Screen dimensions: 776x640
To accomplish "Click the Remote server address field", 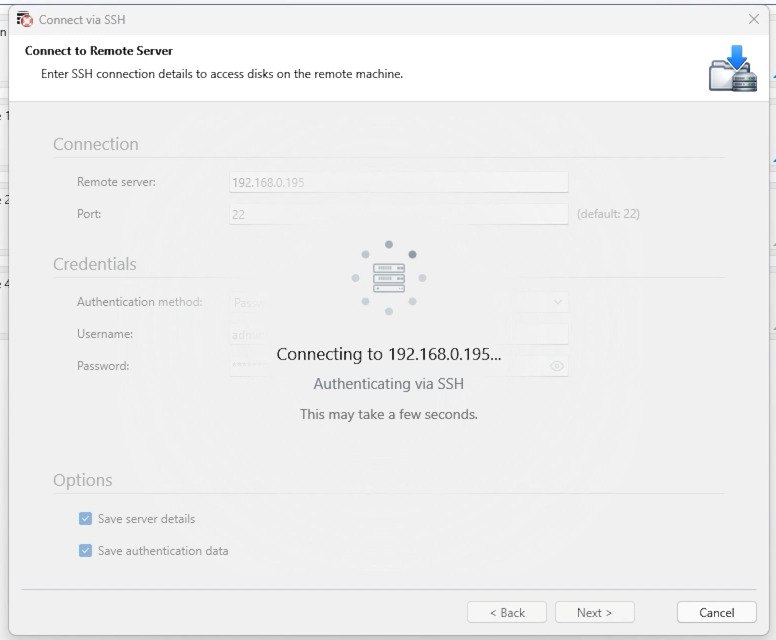I will (398, 182).
